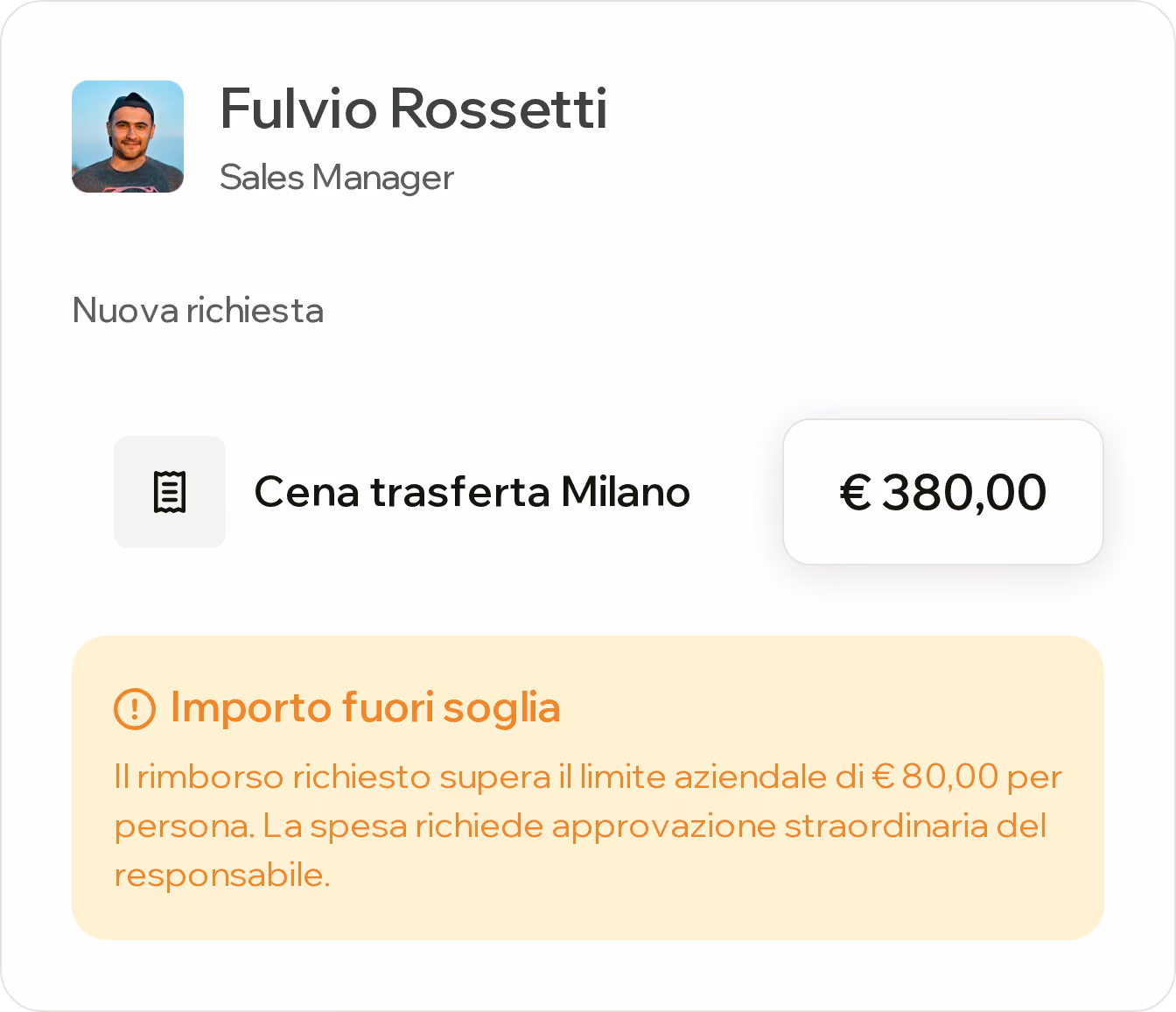Select the Importo fuori soglia heading

tap(365, 708)
